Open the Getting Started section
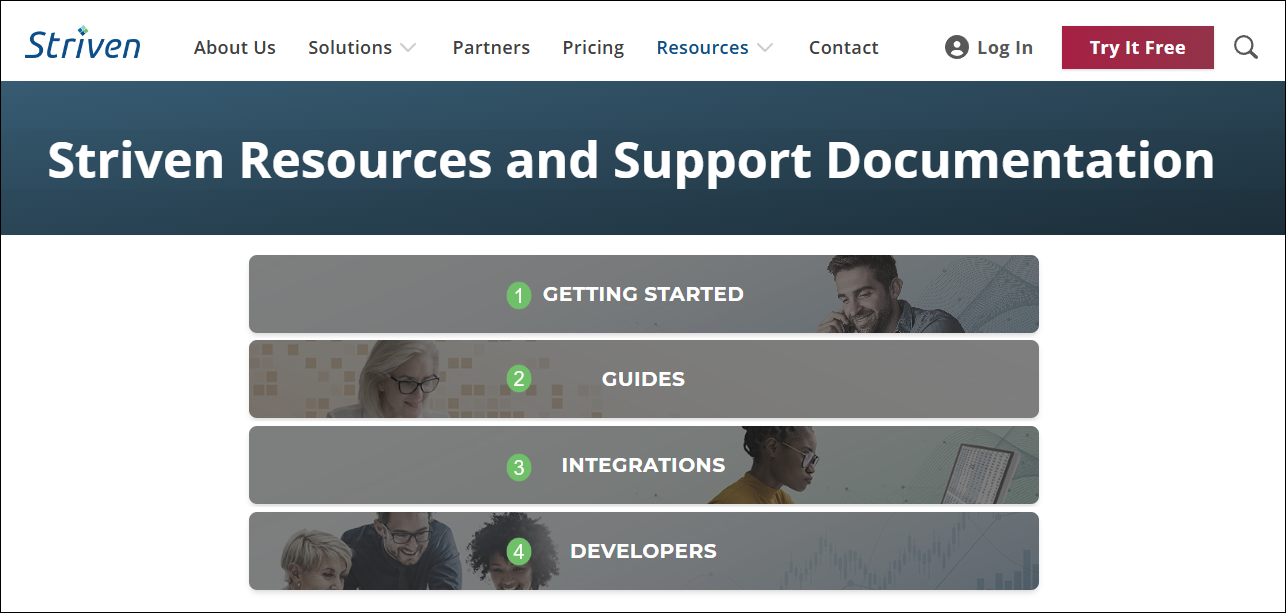Viewport: 1286px width, 613px height. click(x=644, y=294)
